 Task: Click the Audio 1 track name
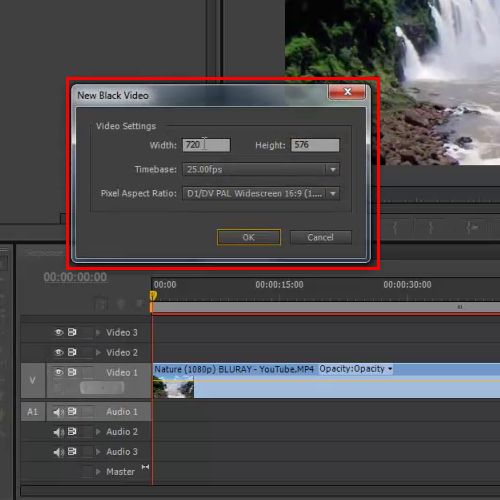[122, 412]
